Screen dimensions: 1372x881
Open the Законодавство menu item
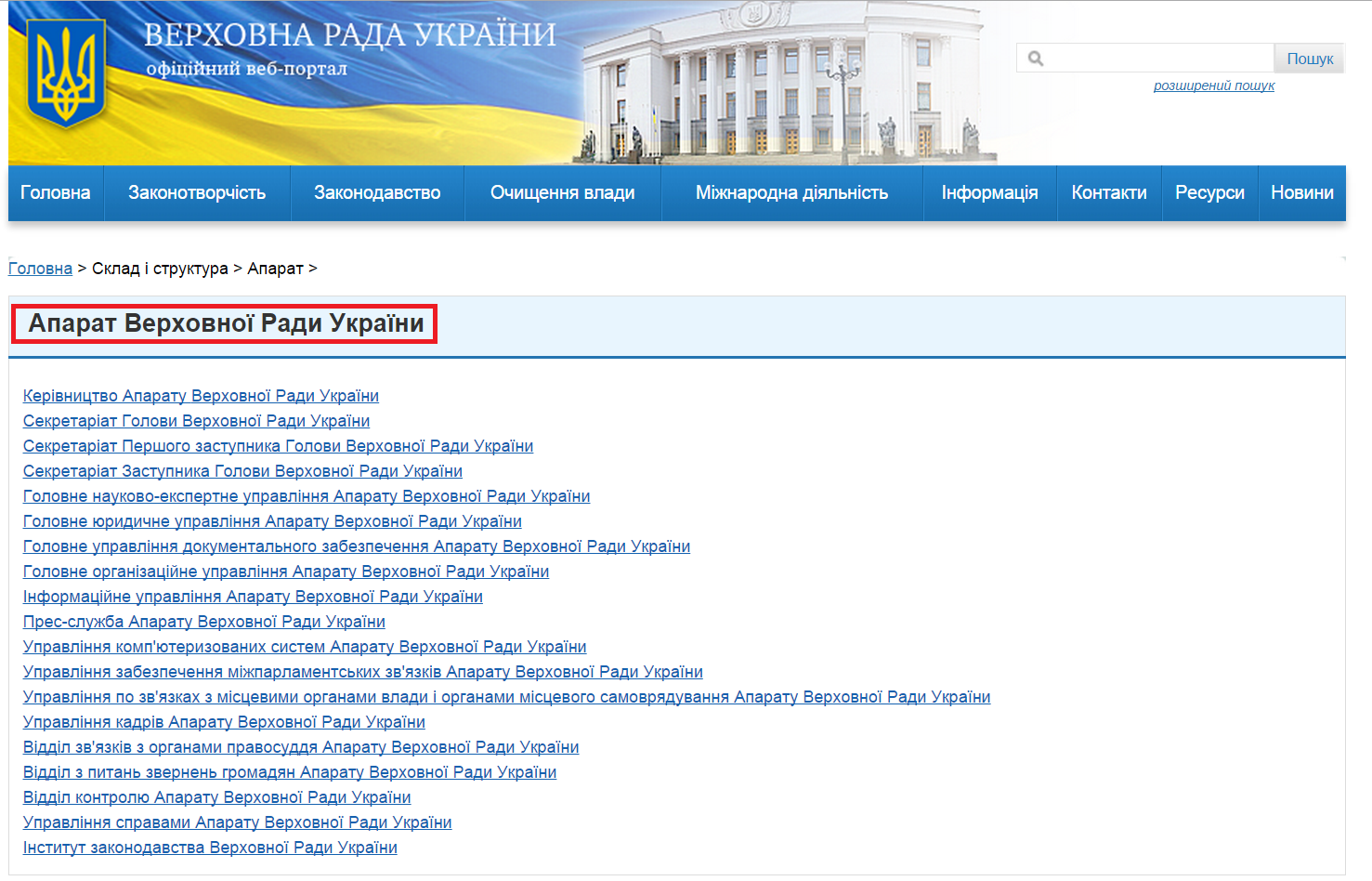[x=377, y=192]
